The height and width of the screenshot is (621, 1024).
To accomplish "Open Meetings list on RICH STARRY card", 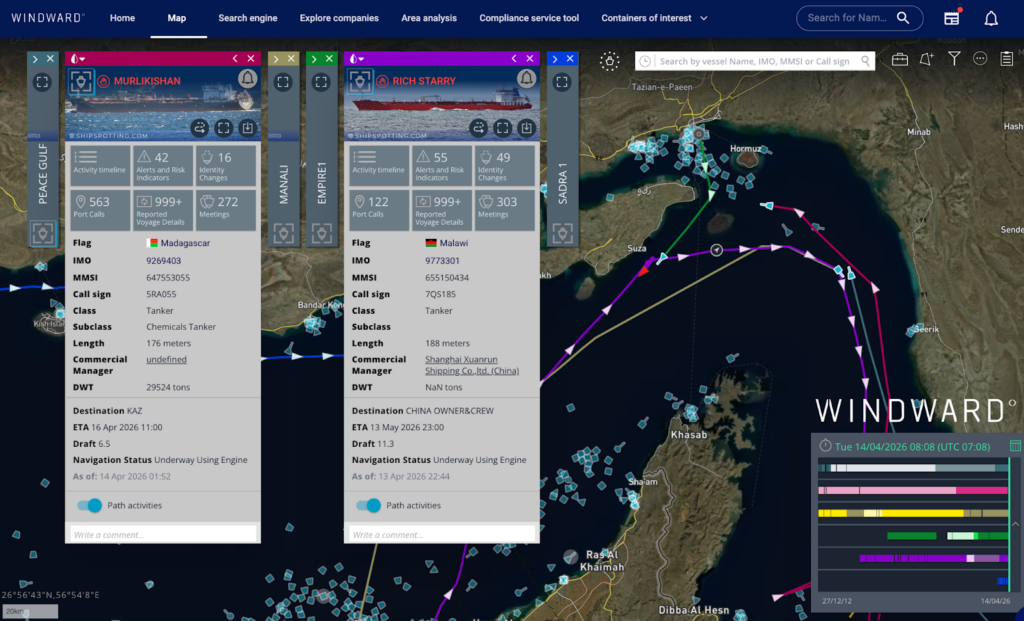I will pos(505,209).
